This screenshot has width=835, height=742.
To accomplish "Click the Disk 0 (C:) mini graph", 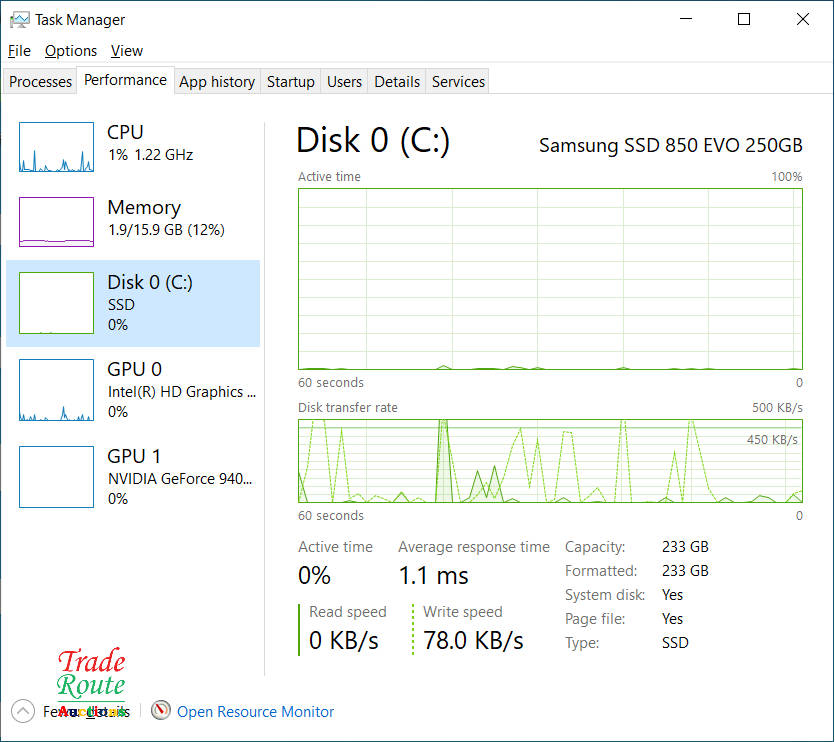I will [x=56, y=302].
